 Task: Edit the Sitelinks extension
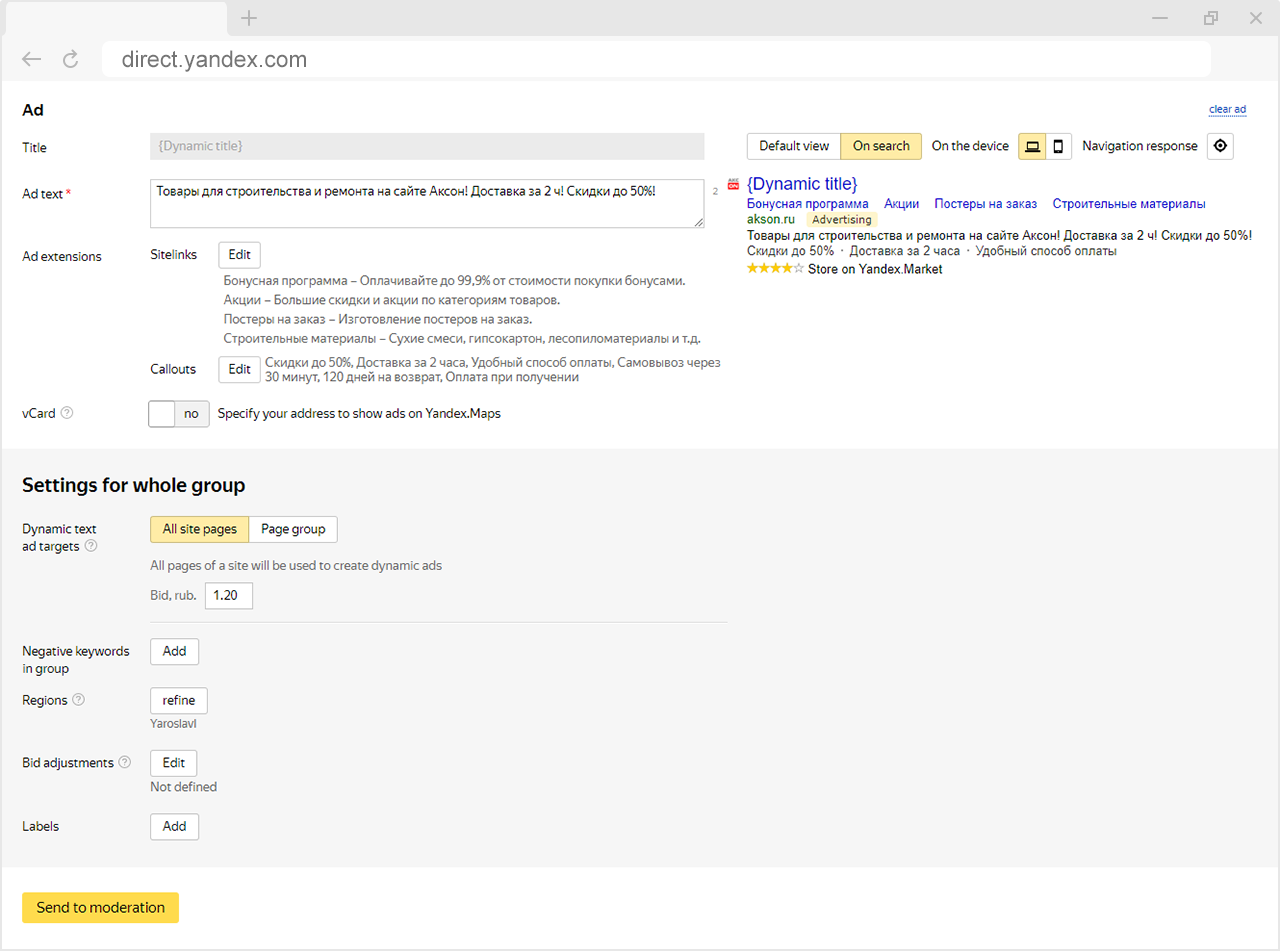pyautogui.click(x=239, y=255)
